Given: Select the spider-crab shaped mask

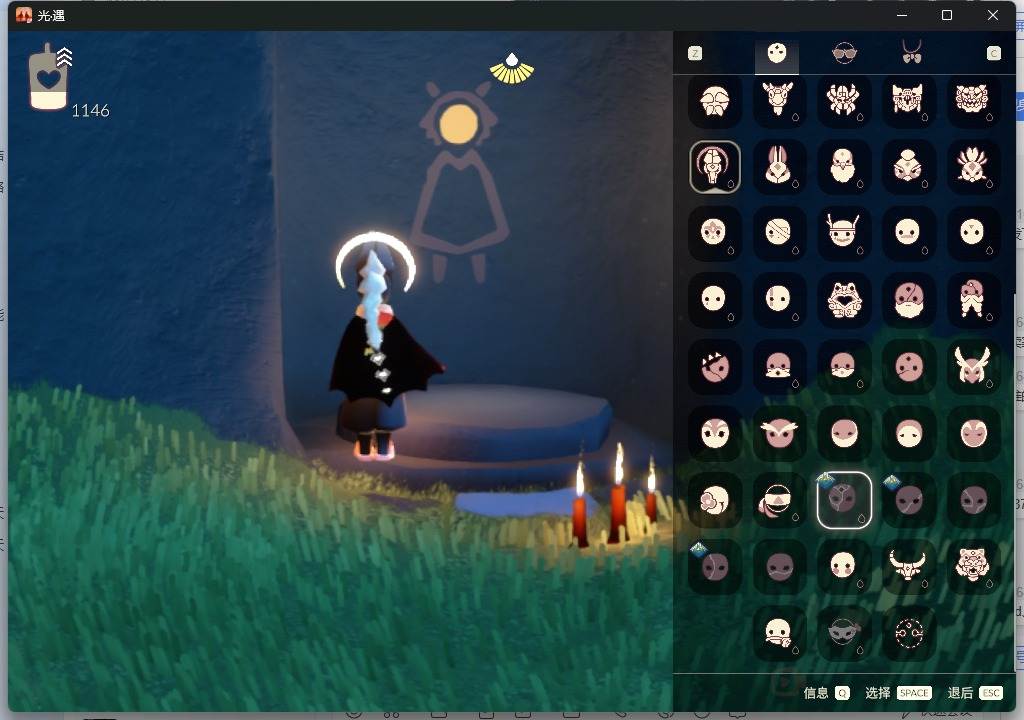Looking at the screenshot, I should click(x=843, y=101).
